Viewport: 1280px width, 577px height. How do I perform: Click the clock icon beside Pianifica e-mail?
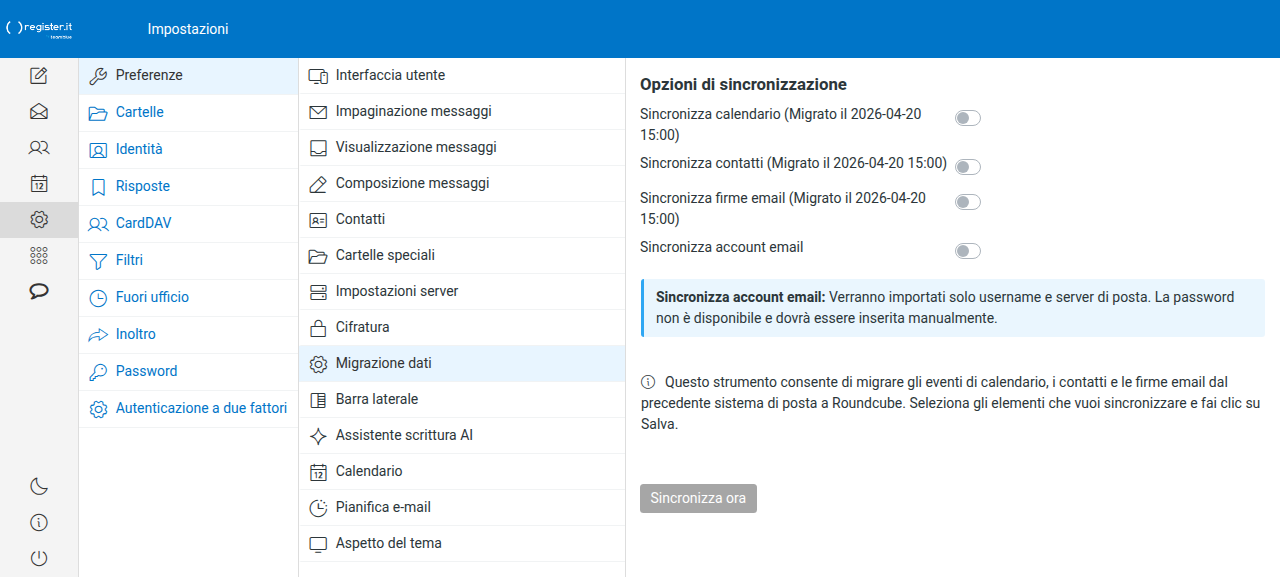tap(318, 507)
